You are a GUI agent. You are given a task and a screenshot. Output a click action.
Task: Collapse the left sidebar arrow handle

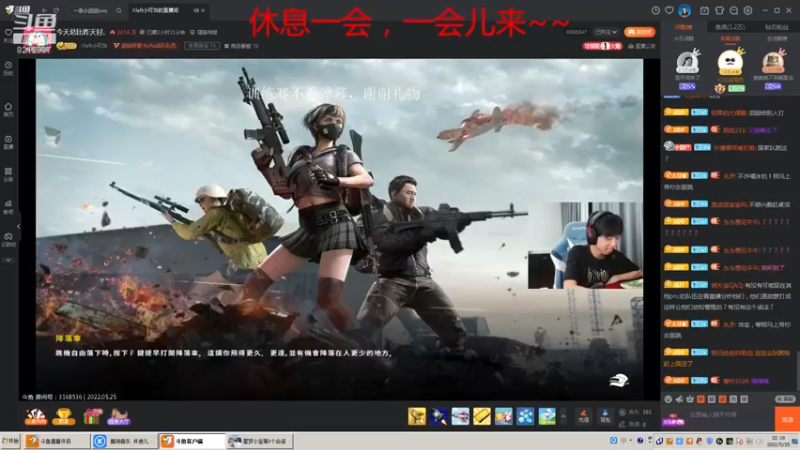pos(18,226)
